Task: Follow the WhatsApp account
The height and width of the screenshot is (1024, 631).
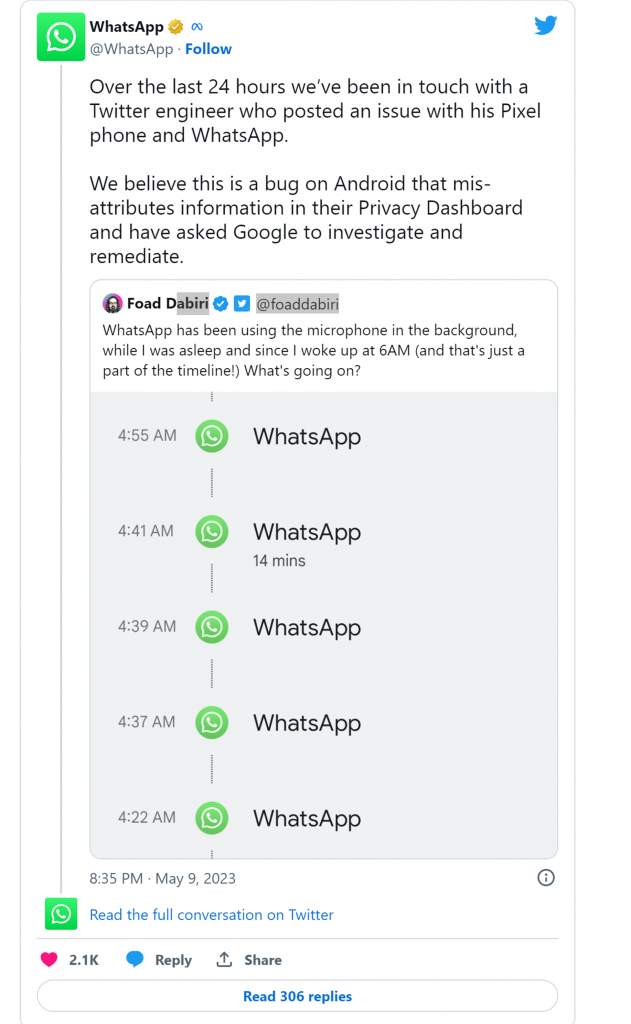Action: coord(208,49)
